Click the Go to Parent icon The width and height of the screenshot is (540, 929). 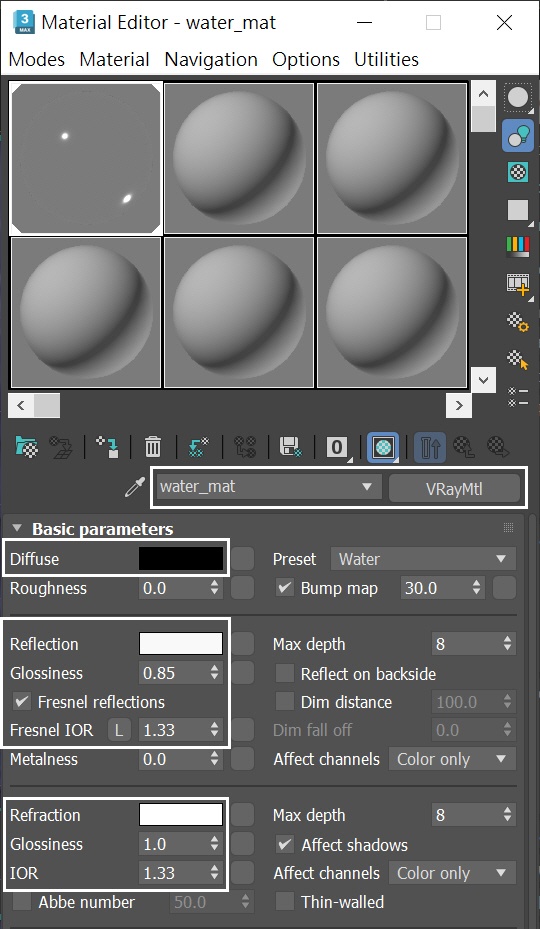(x=464, y=447)
